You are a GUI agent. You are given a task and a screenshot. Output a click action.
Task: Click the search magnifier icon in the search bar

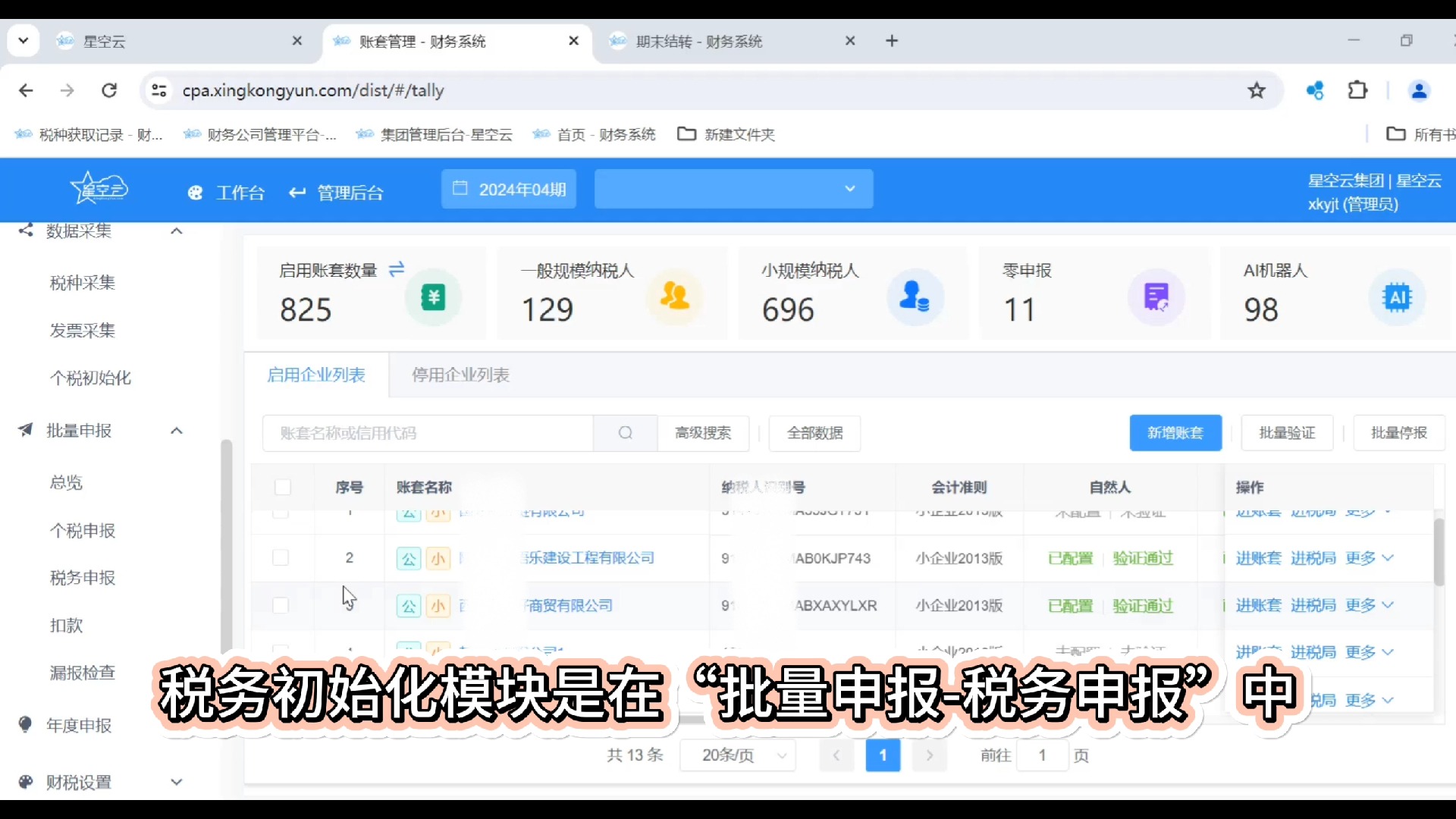click(624, 432)
